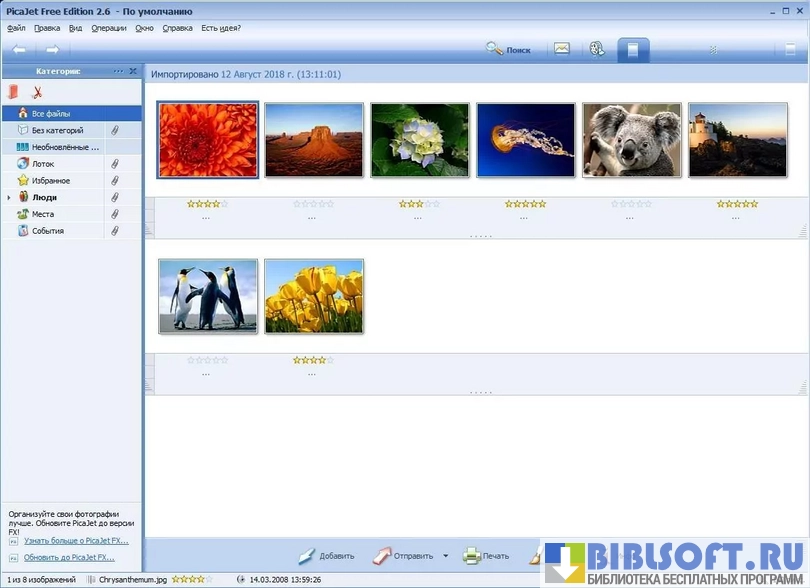Open the Операции menu
Screen dimensions: 810x588
point(109,28)
